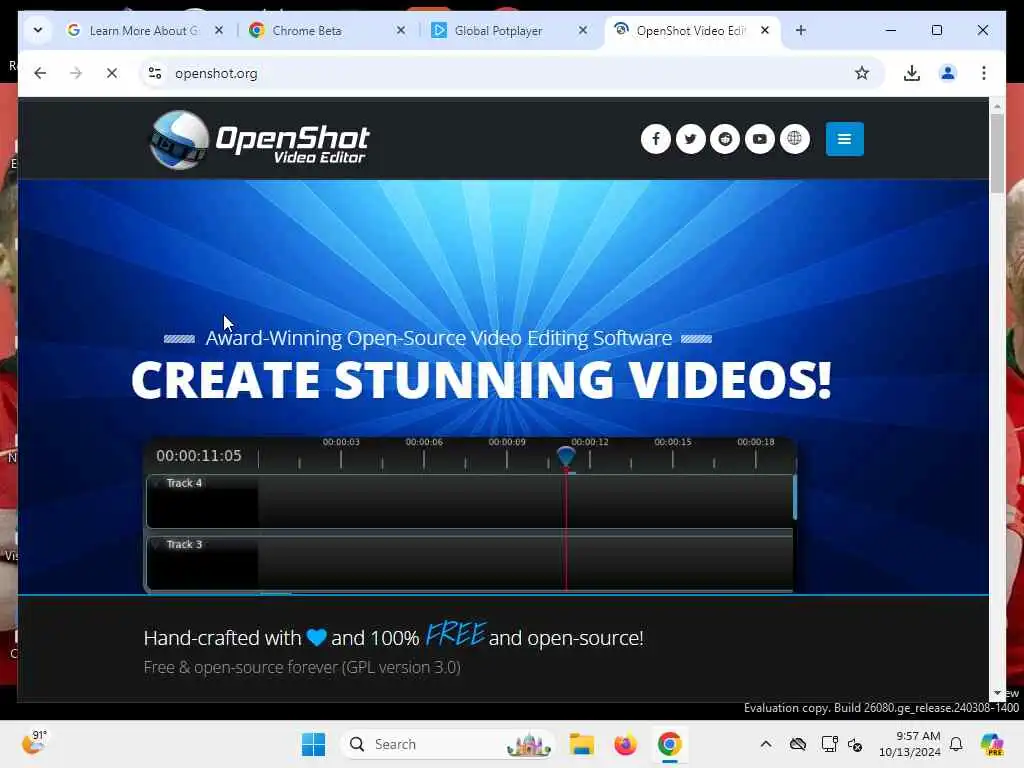Viewport: 1024px width, 768px height.
Task: Click the OneDrive cloud tray icon
Action: pyautogui.click(x=797, y=744)
